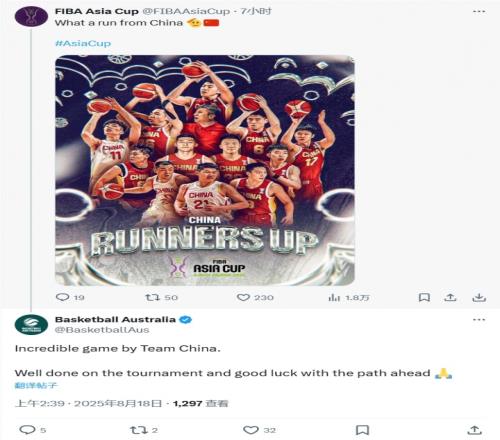The height and width of the screenshot is (440, 500).
Task: Translate the Basketball Australia post
Action: pyautogui.click(x=36, y=386)
